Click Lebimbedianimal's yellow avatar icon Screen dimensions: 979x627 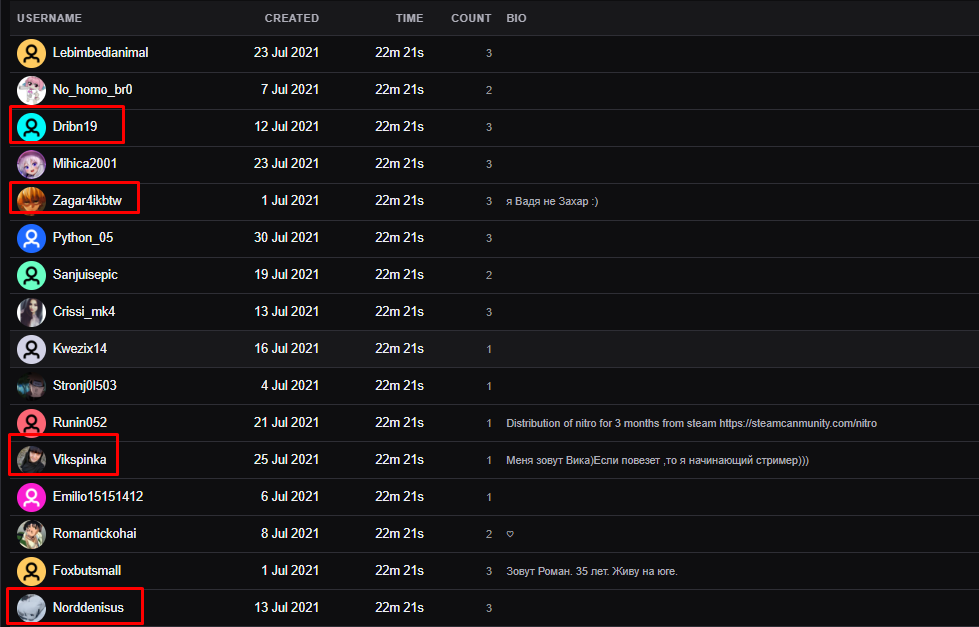point(32,53)
